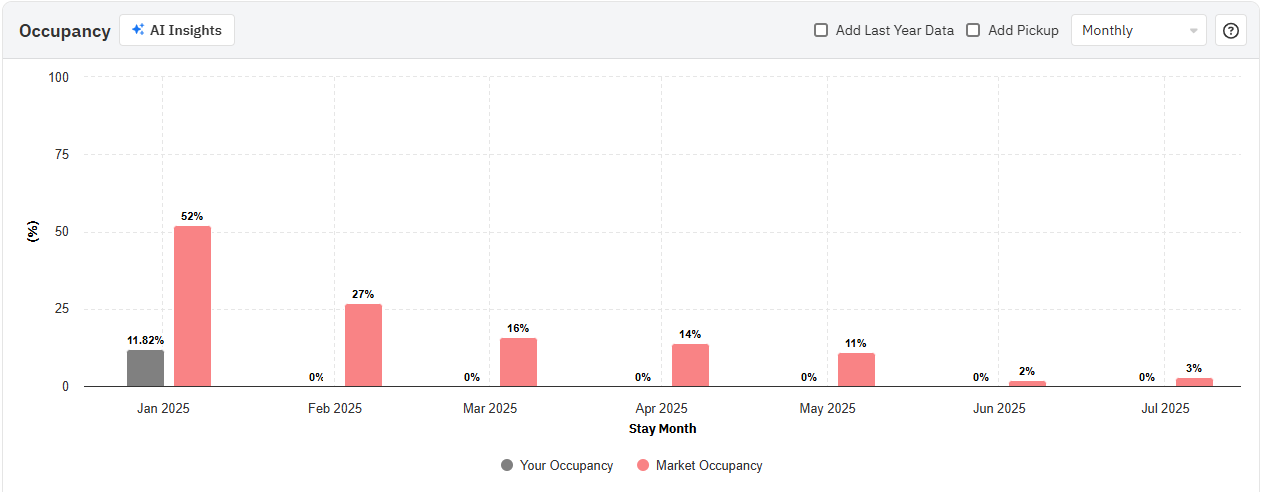Click the Jun 2025 axis label

click(x=998, y=408)
